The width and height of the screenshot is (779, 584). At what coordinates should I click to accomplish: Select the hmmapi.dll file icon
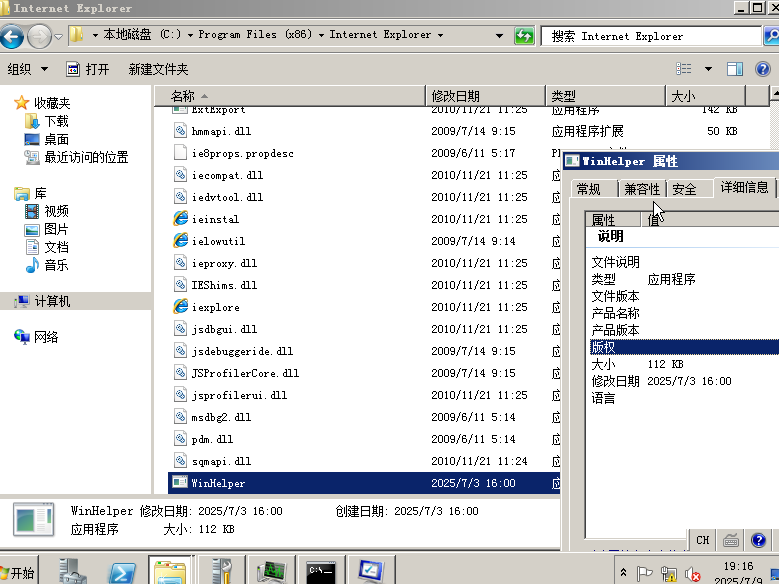pyautogui.click(x=180, y=131)
